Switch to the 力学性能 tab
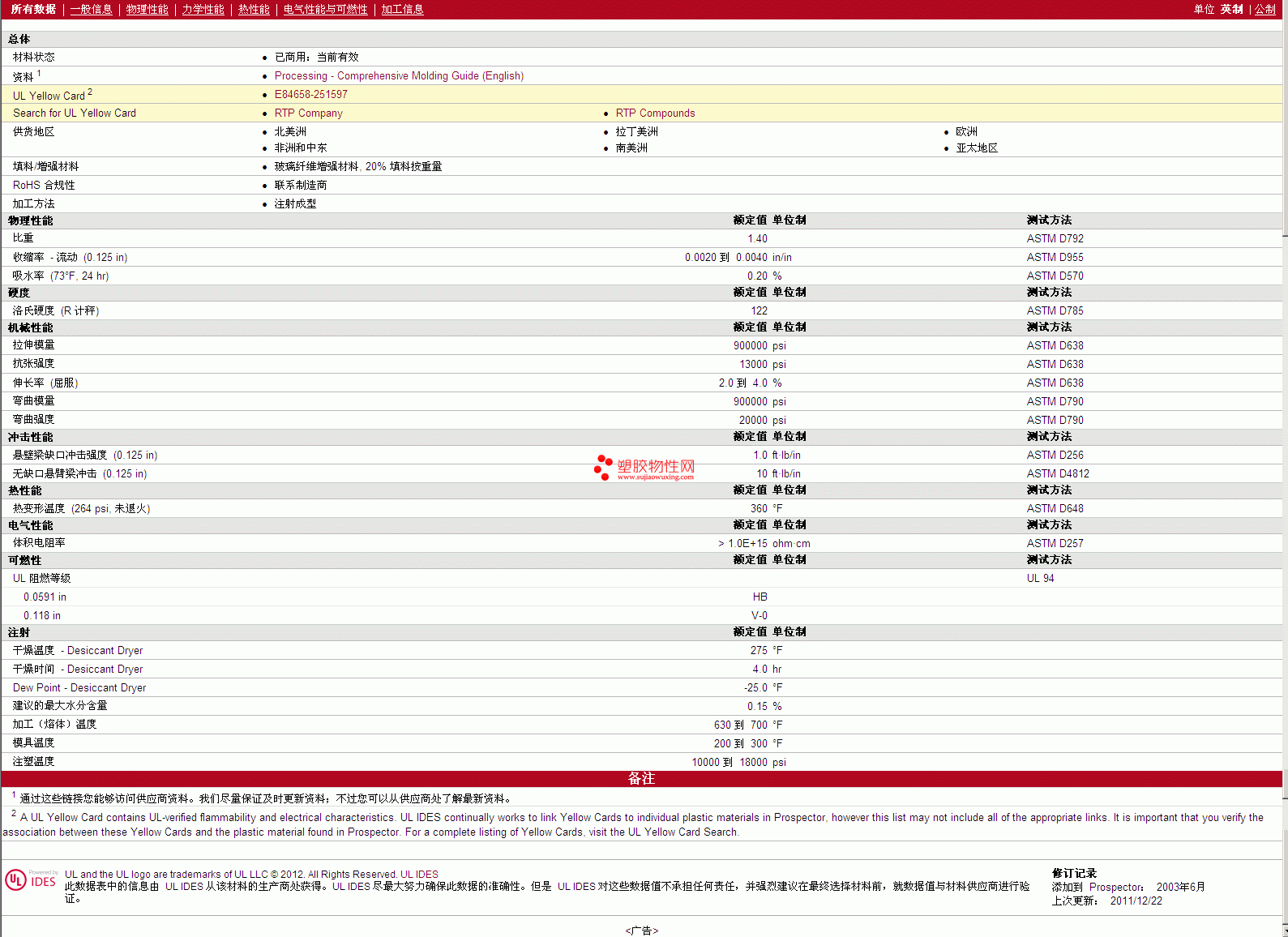 (203, 9)
